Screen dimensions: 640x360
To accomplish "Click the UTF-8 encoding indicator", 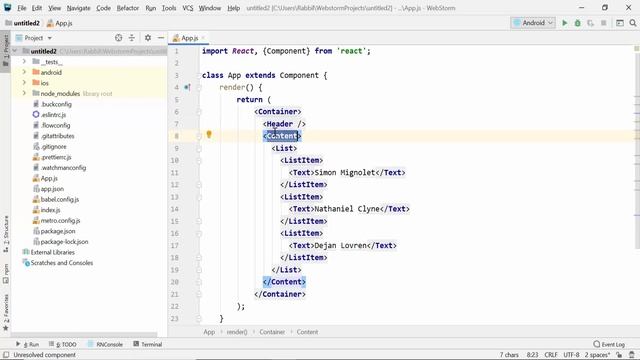I will click(571, 355).
